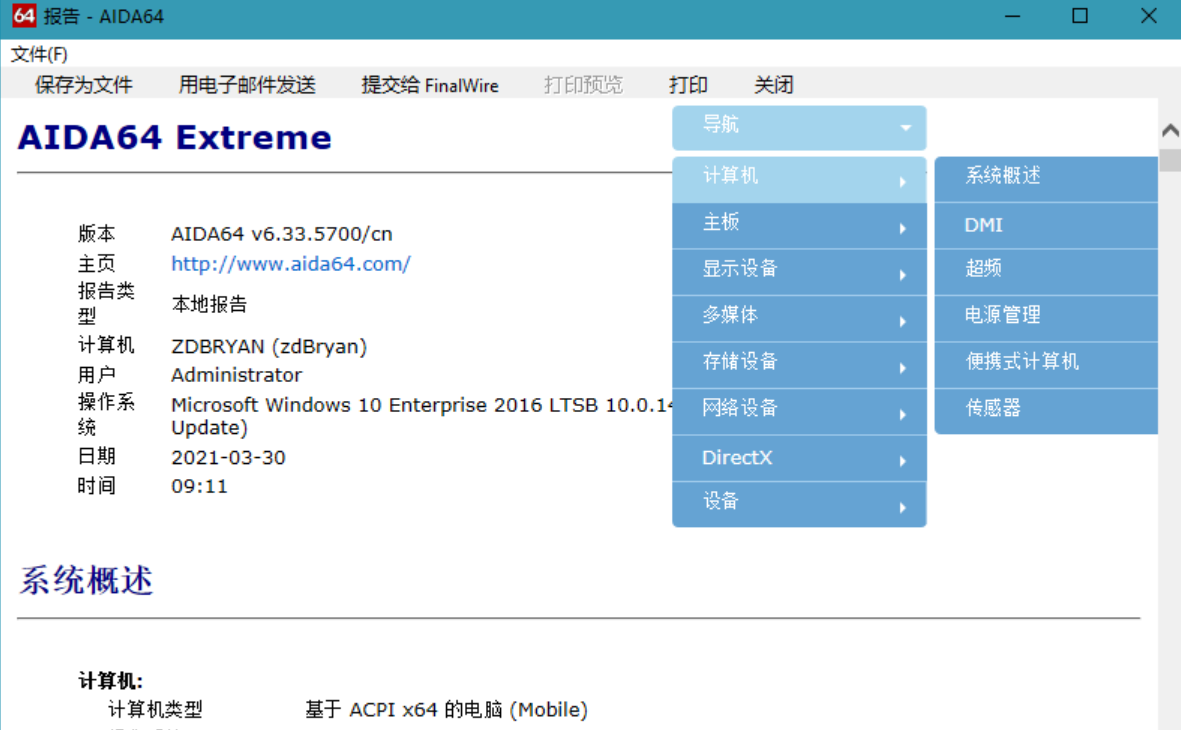Click the scrollbar up arrow

[1170, 130]
